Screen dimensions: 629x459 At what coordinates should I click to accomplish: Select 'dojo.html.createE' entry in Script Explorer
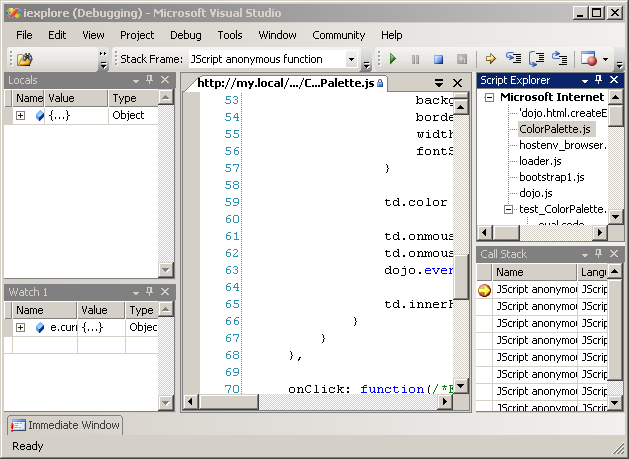[562, 113]
